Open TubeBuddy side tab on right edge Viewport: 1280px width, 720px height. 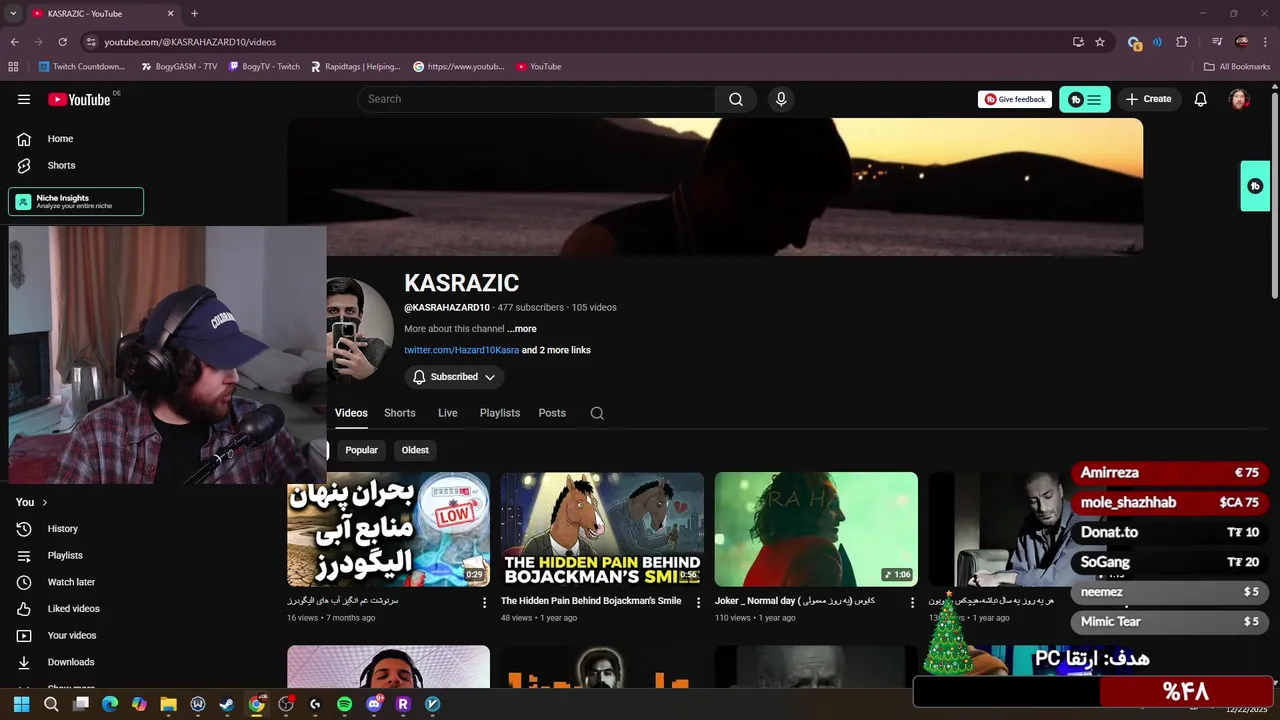click(x=1255, y=186)
